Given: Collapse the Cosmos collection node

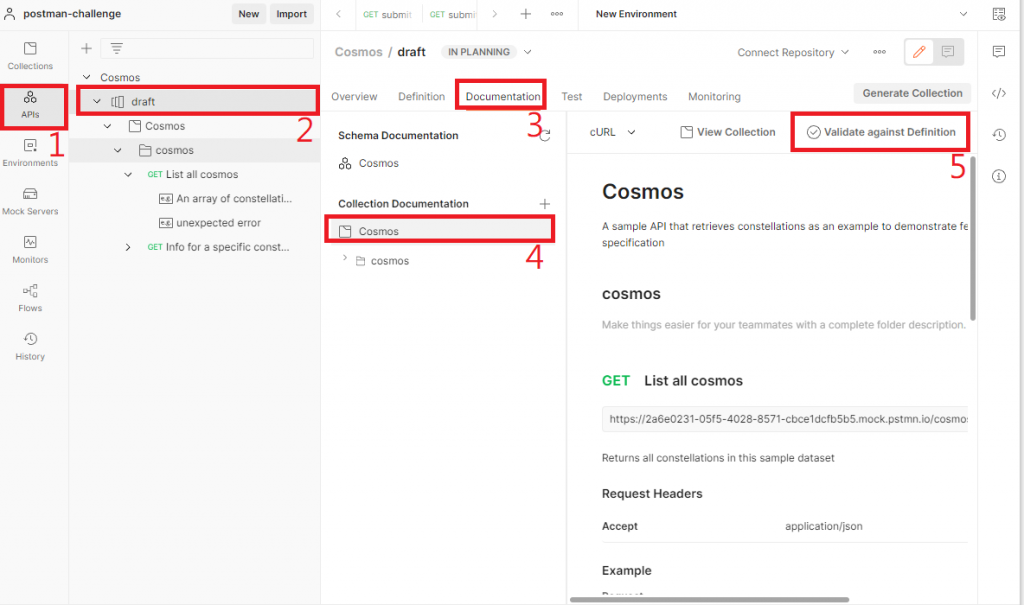Looking at the screenshot, I should click(x=107, y=125).
